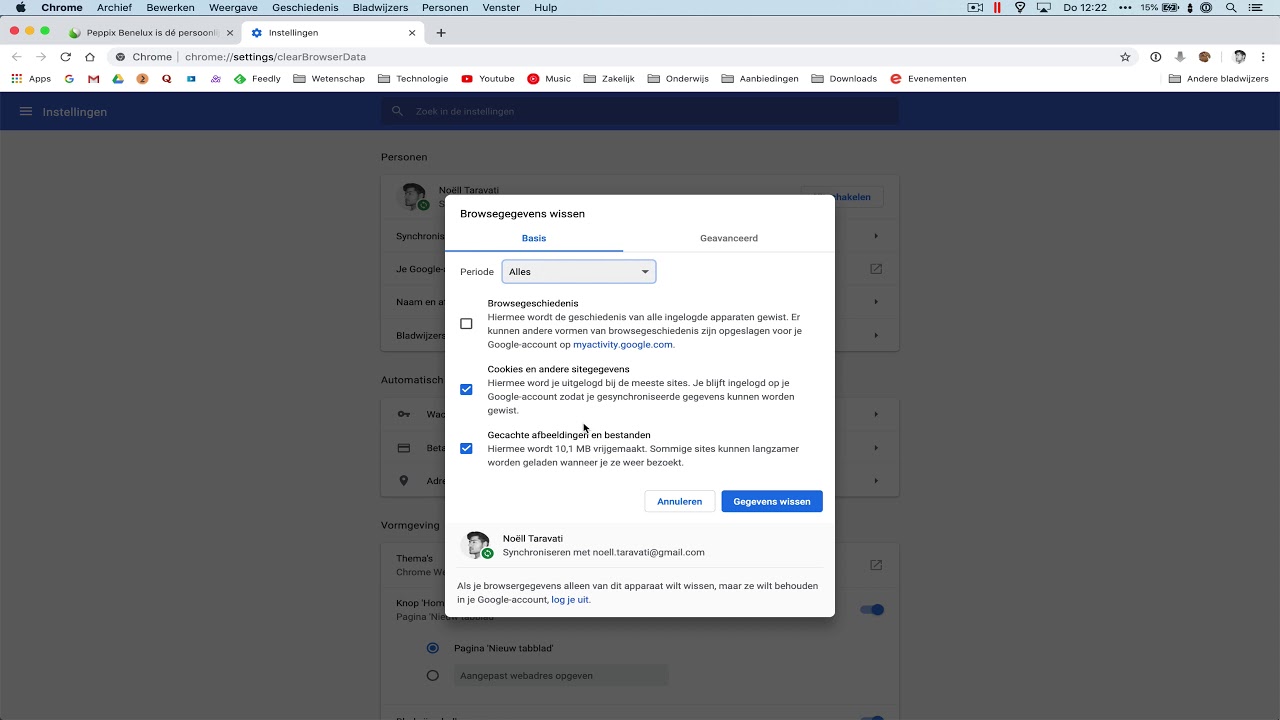Toggle the Knop 'Homepage' switch
The image size is (1280, 720).
pyautogui.click(x=872, y=610)
